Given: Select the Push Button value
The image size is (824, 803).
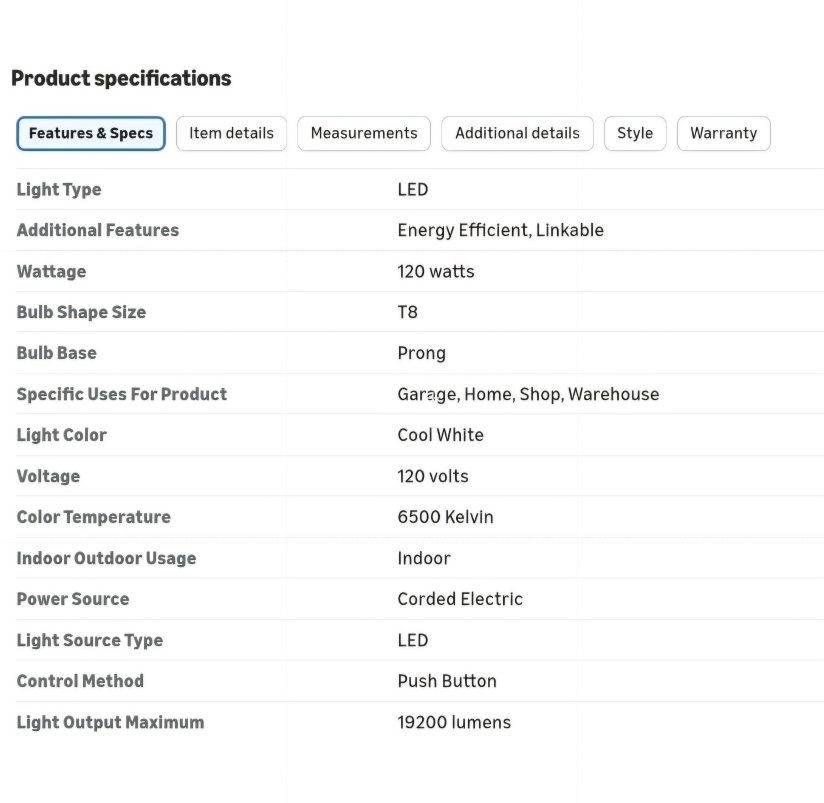Looking at the screenshot, I should tap(447, 681).
